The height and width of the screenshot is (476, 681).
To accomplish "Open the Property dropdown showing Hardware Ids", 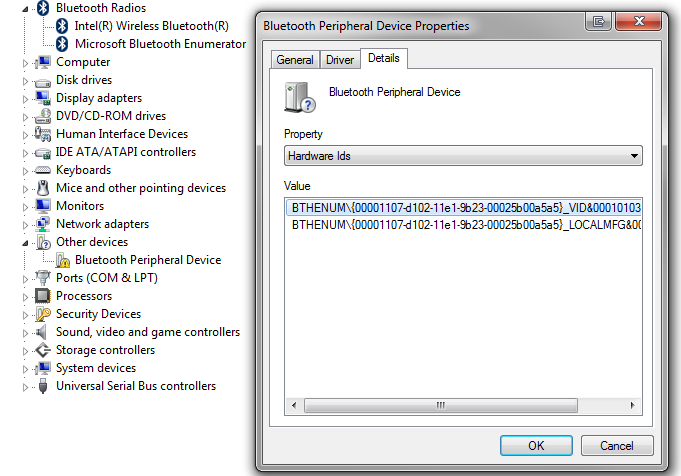I will (x=463, y=156).
